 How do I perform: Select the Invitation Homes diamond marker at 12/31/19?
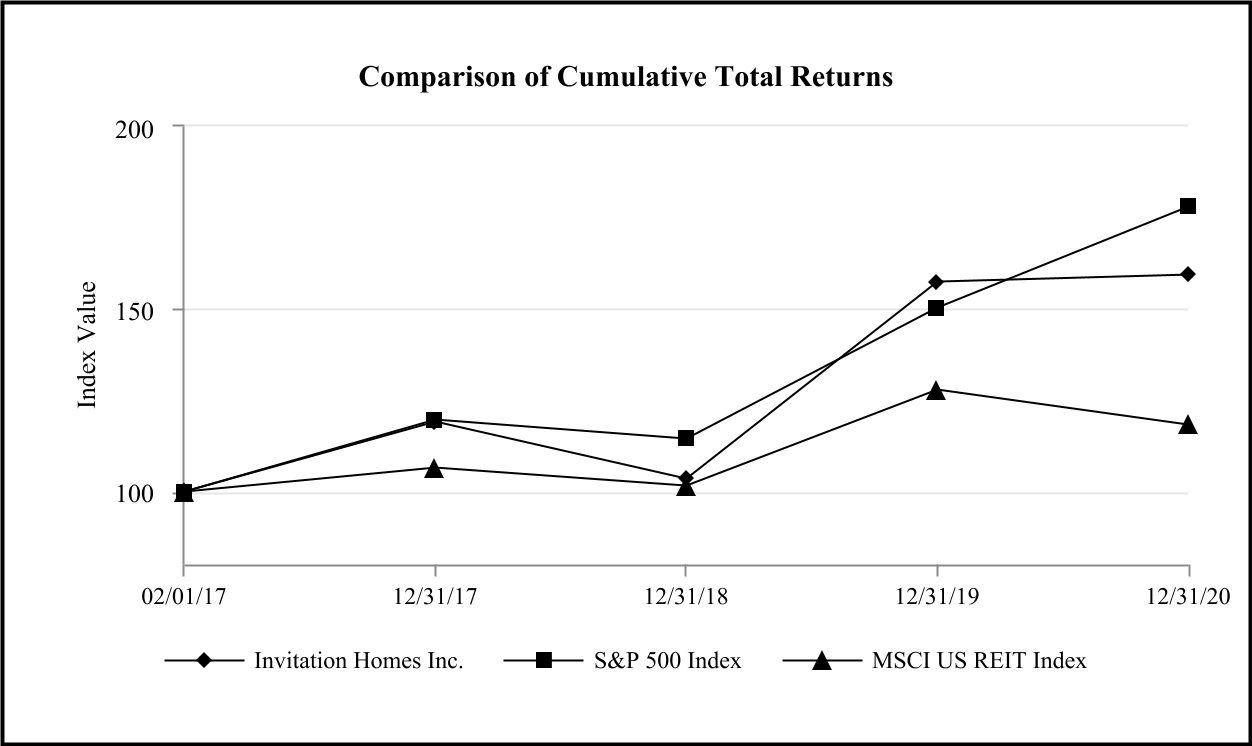pos(936,282)
